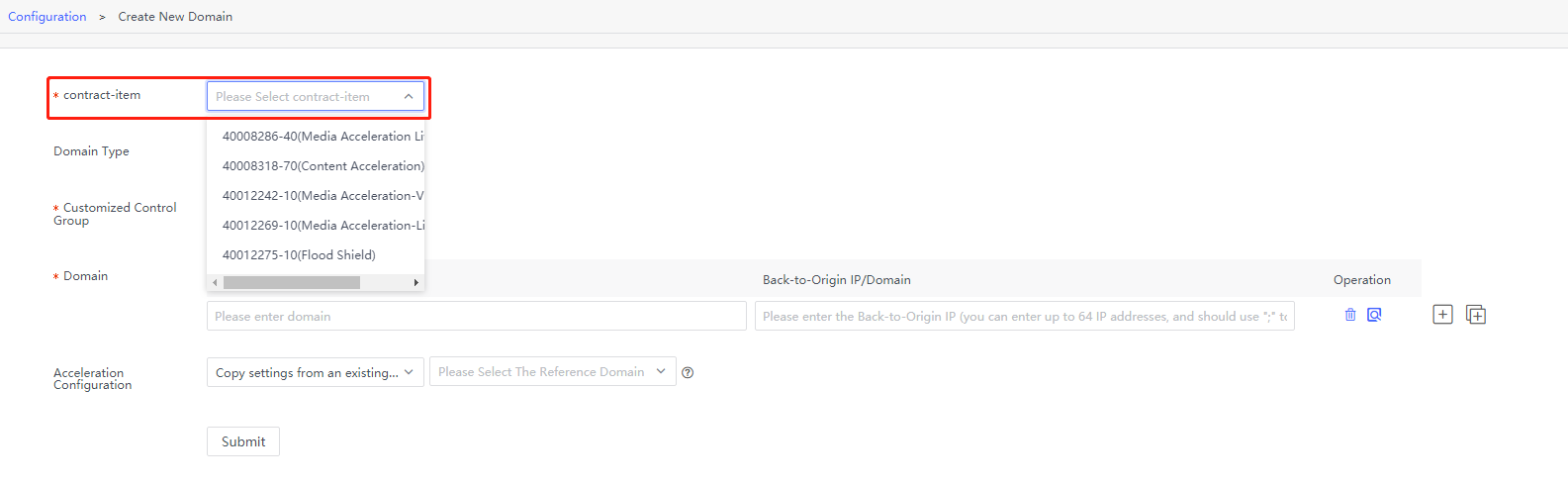
Task: Choose 40008318-70 Content Acceleration option
Action: [x=322, y=166]
